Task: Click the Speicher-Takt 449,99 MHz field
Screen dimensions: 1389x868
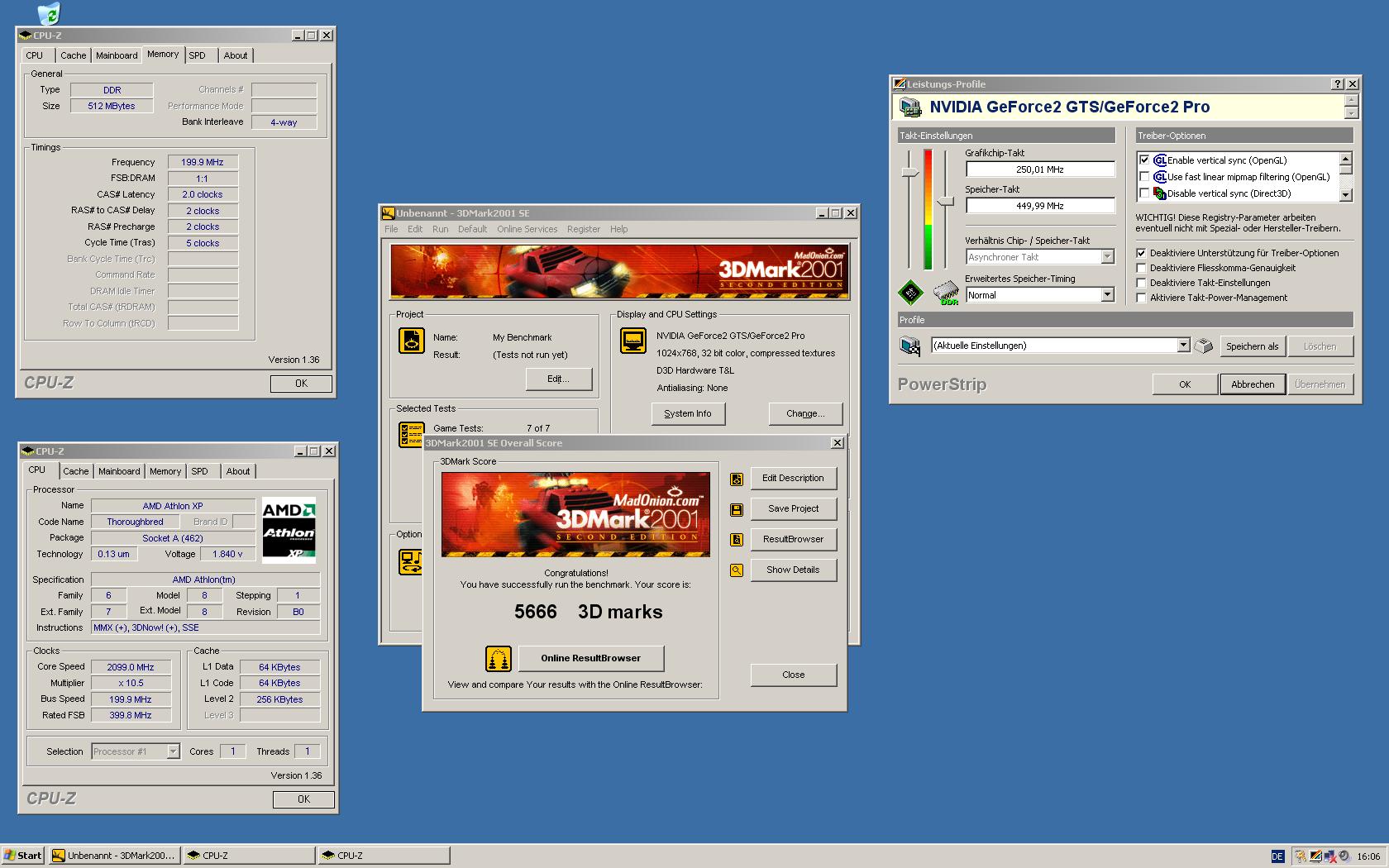Action: [x=1040, y=206]
